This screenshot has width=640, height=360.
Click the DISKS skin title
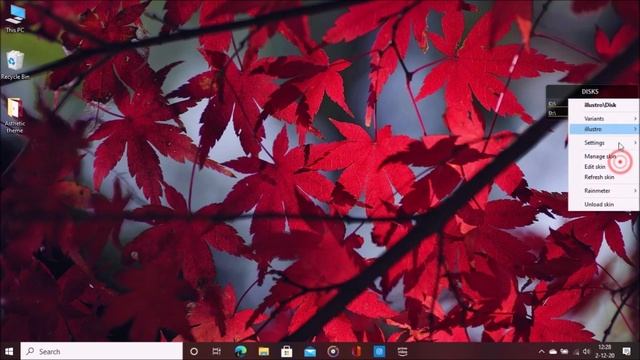(590, 91)
